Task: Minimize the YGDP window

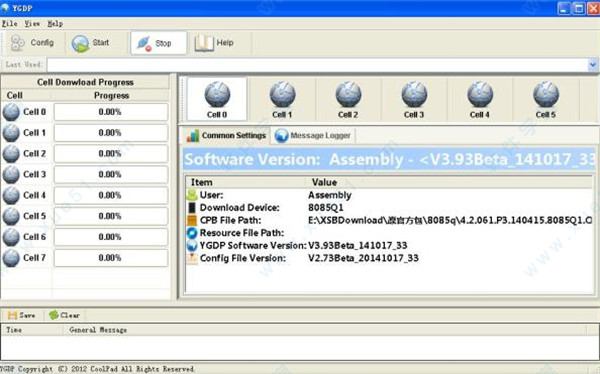Action: click(x=564, y=8)
